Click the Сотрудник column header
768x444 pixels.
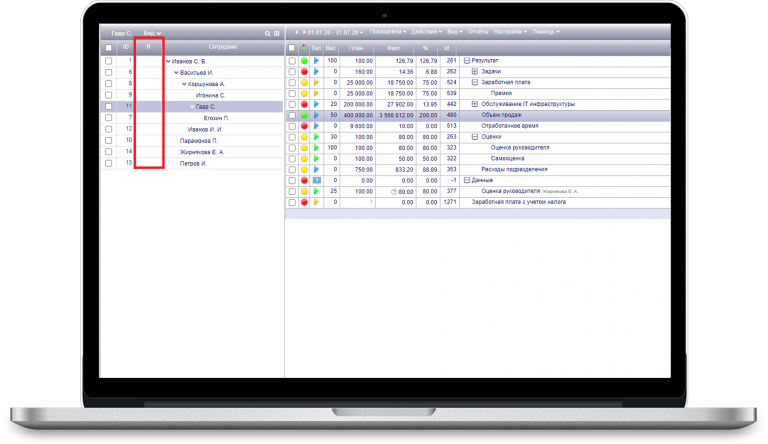223,47
